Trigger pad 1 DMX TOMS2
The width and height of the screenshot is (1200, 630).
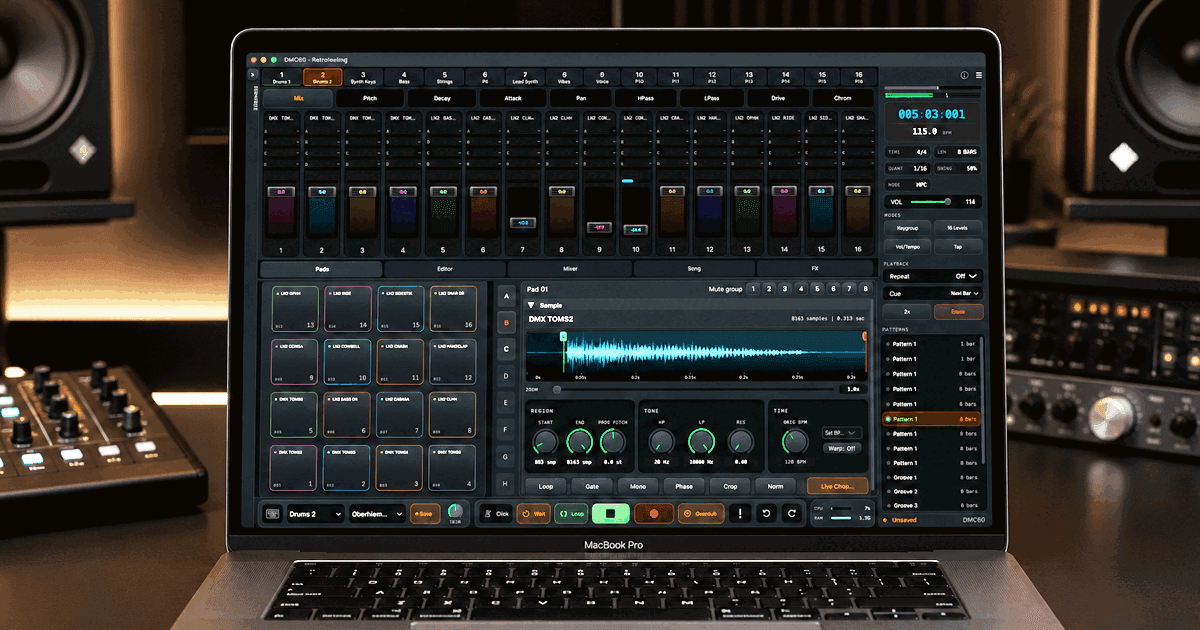pos(293,468)
